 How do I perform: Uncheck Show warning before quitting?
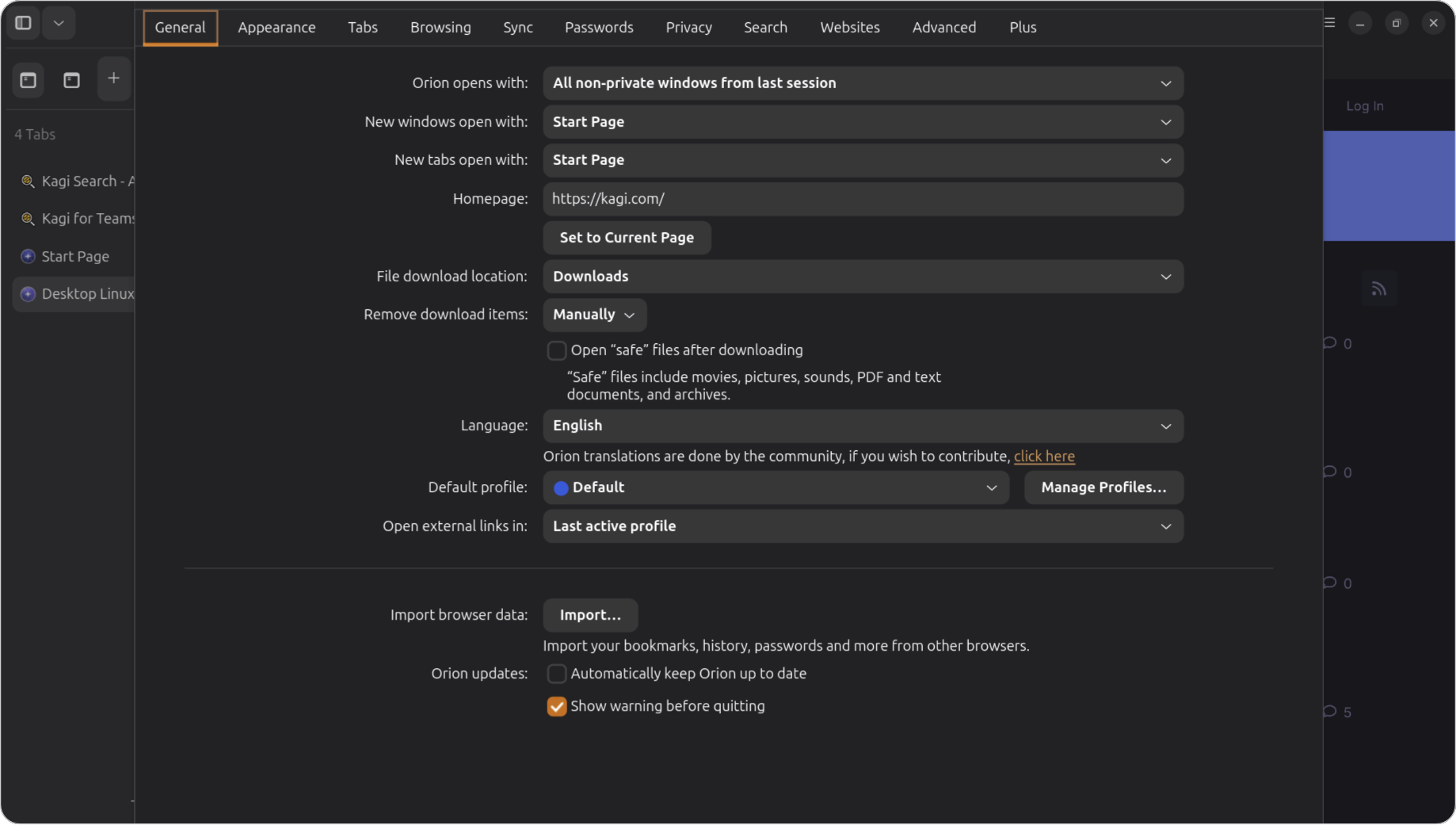pyautogui.click(x=557, y=706)
